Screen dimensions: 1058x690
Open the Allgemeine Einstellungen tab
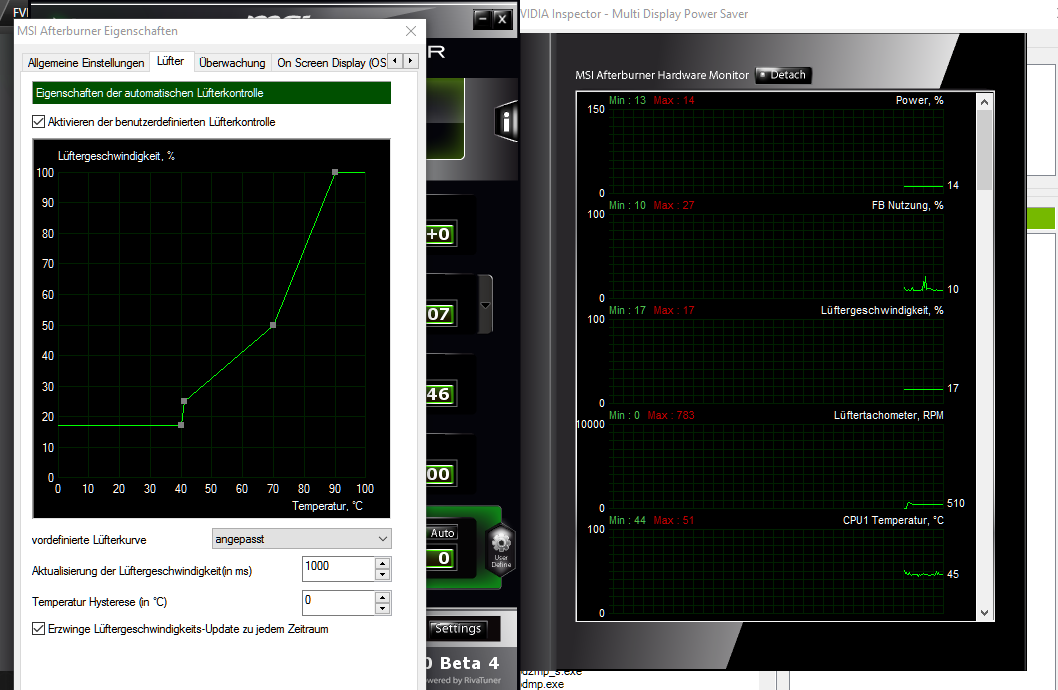click(86, 63)
